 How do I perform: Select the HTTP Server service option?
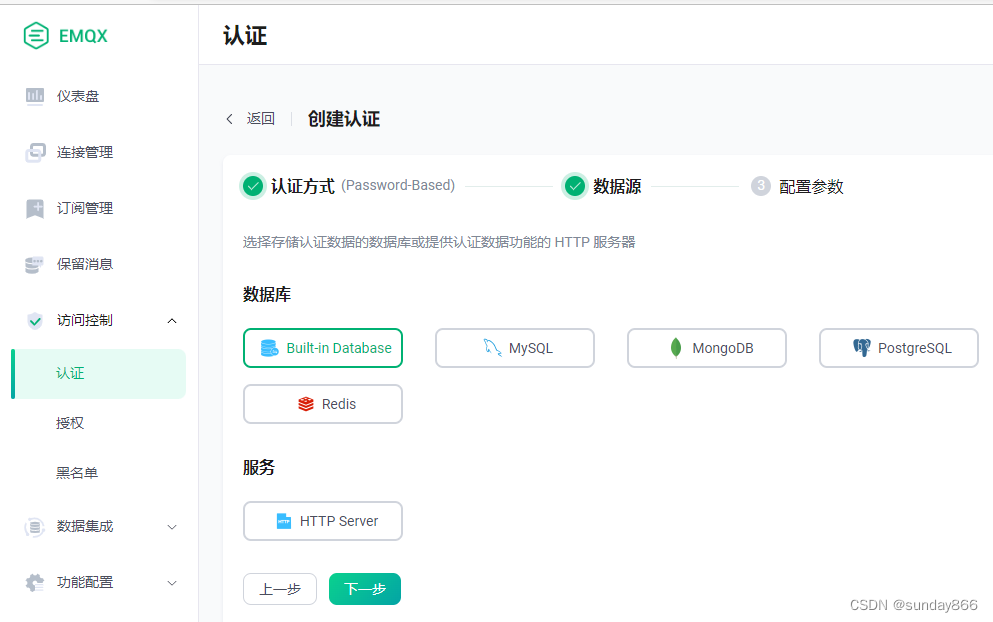click(322, 521)
